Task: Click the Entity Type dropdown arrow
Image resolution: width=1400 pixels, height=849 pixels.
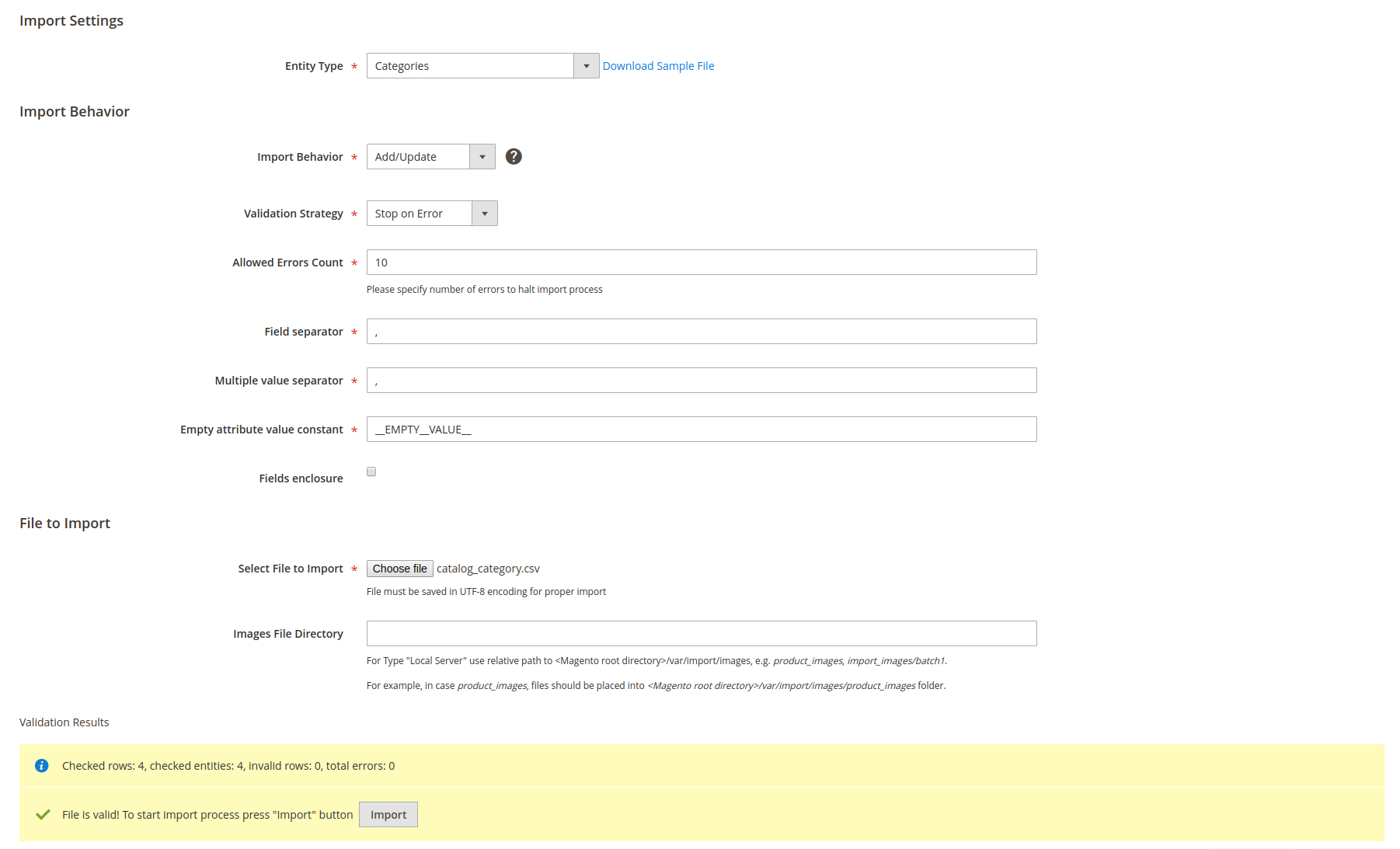Action: [586, 65]
